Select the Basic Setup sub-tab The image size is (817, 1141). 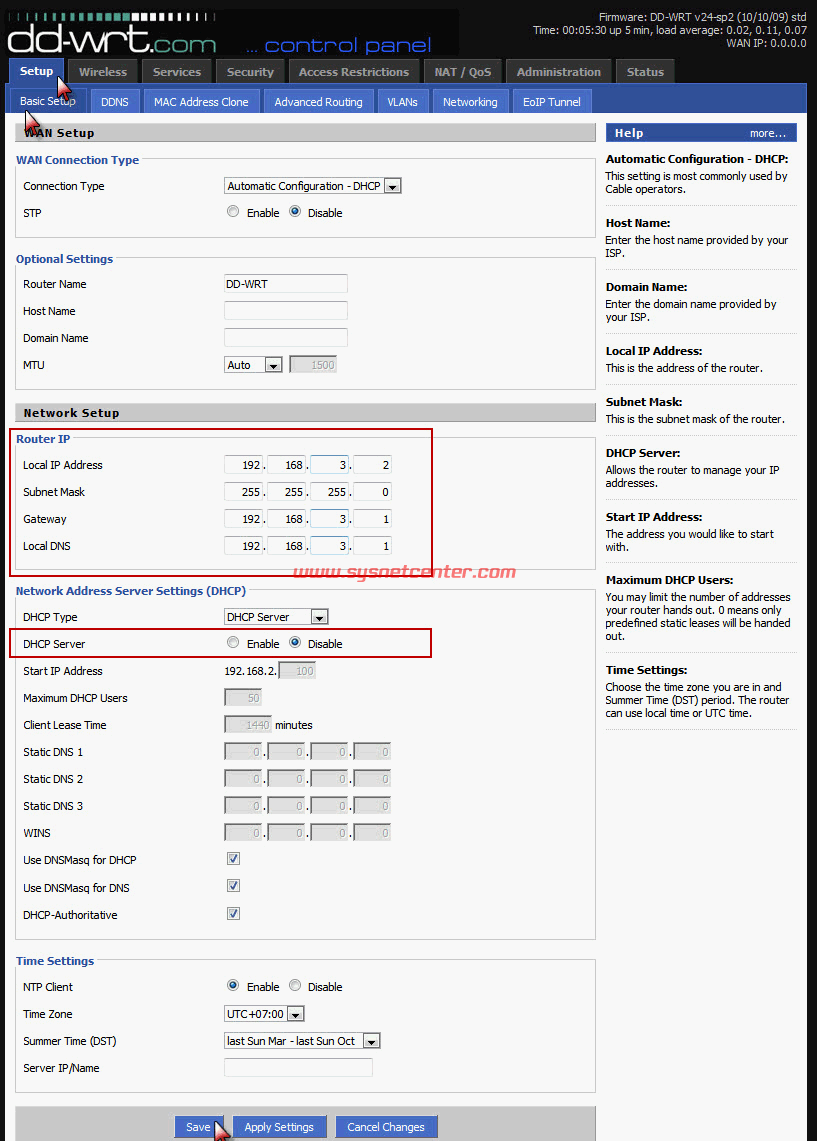click(x=48, y=101)
